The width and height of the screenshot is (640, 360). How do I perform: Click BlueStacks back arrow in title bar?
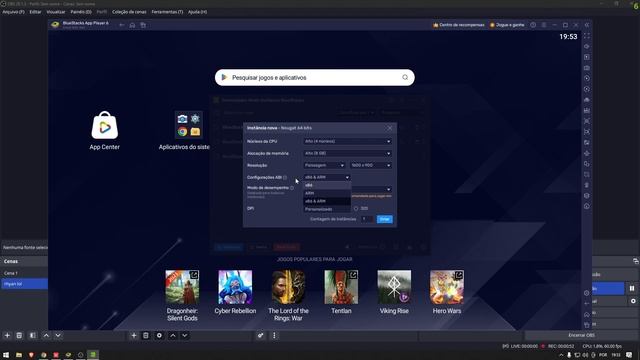coord(122,25)
